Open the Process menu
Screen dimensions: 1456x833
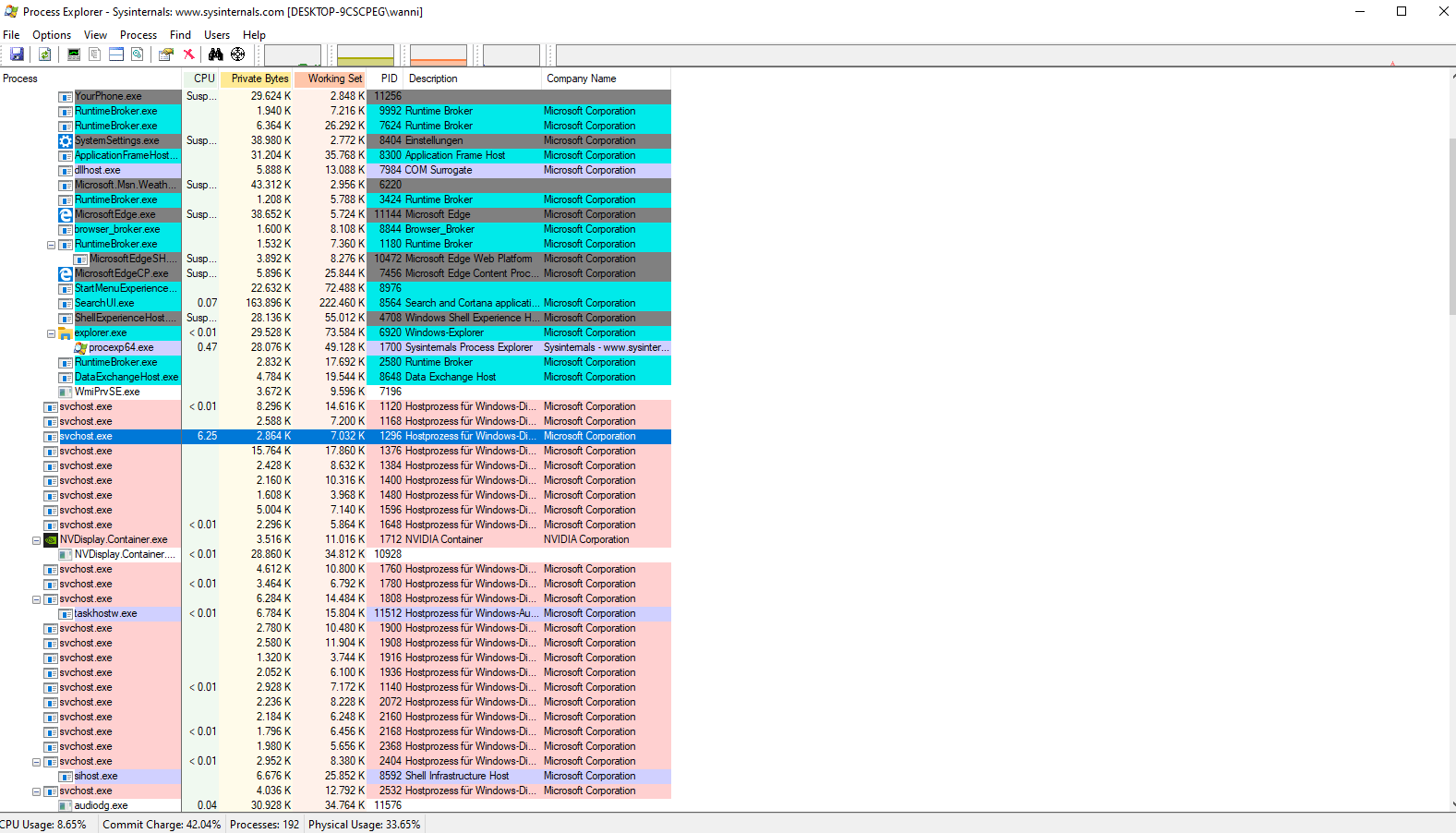[138, 35]
